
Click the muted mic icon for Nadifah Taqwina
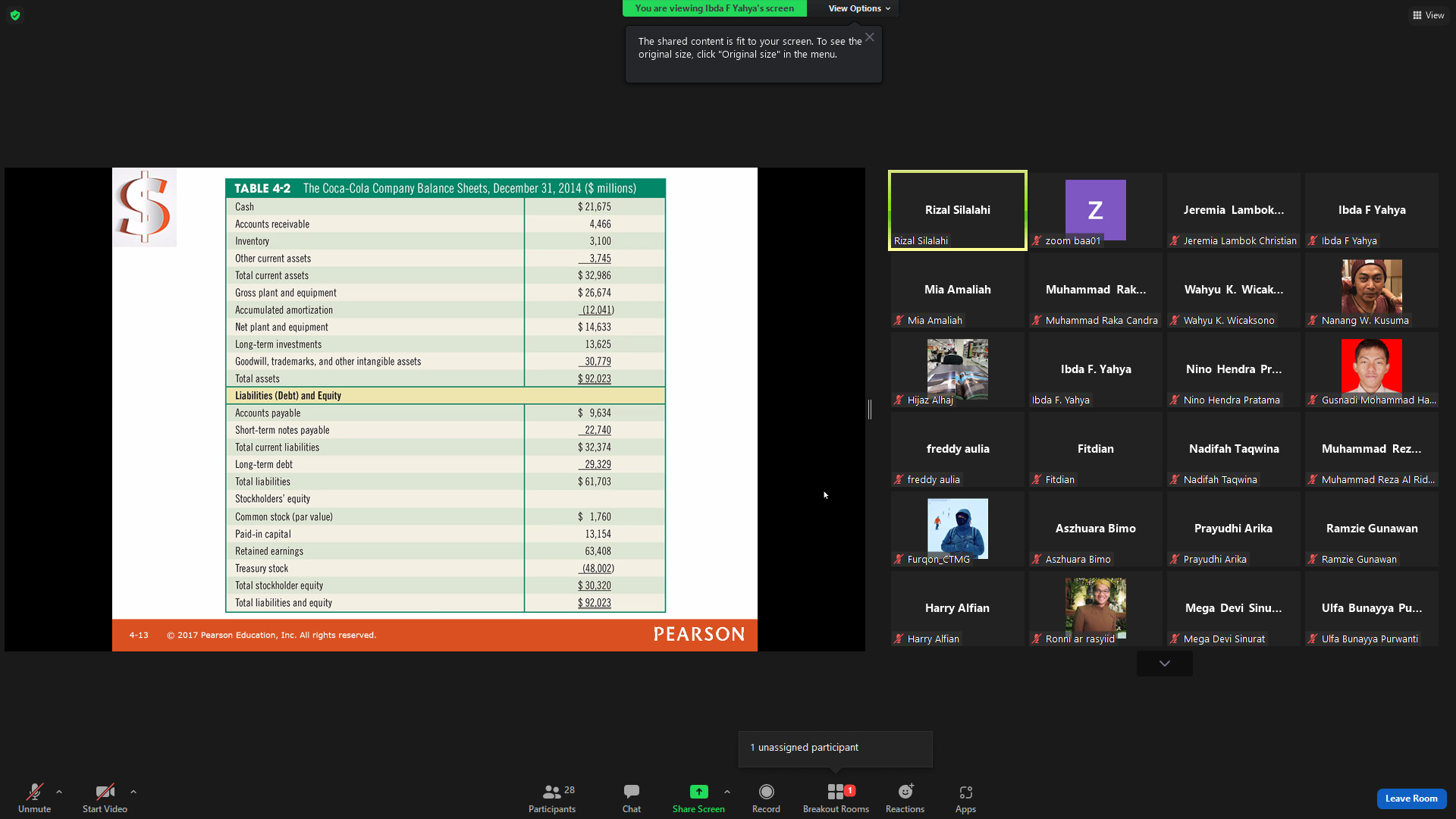[x=1175, y=480]
